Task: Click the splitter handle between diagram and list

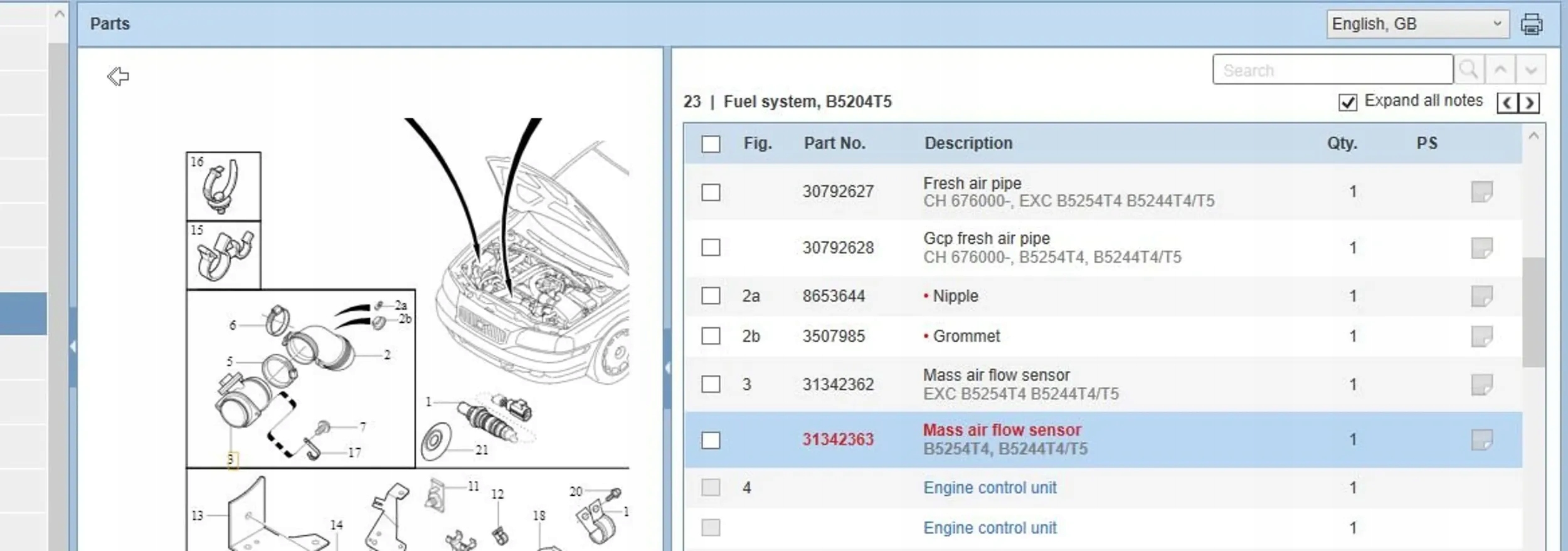Action: click(667, 368)
